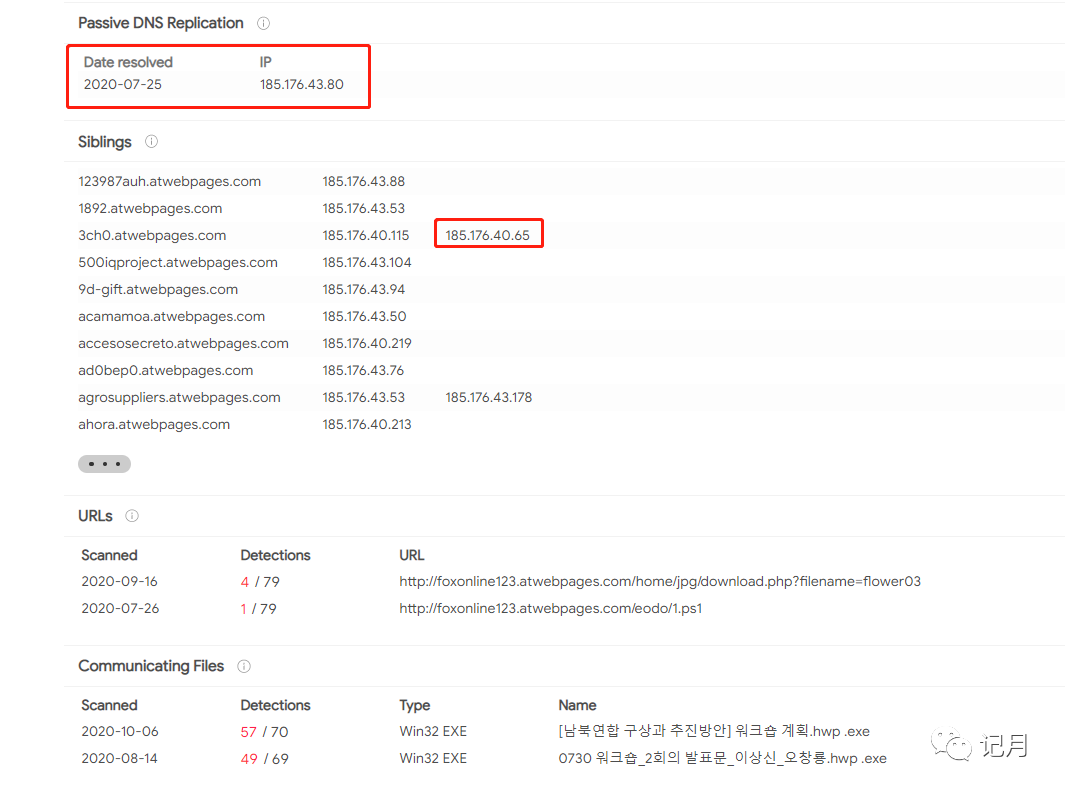The height and width of the screenshot is (792, 1065).
Task: Click the Detections header in the URLs table
Action: coord(275,556)
